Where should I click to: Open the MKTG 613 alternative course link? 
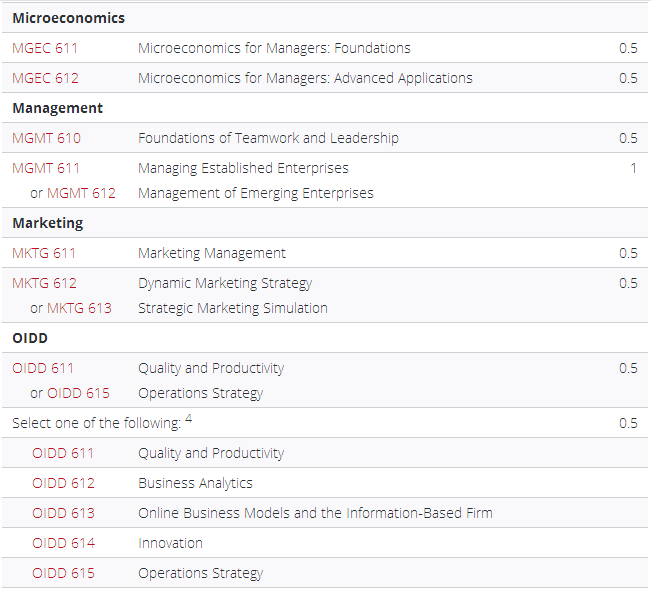point(79,308)
